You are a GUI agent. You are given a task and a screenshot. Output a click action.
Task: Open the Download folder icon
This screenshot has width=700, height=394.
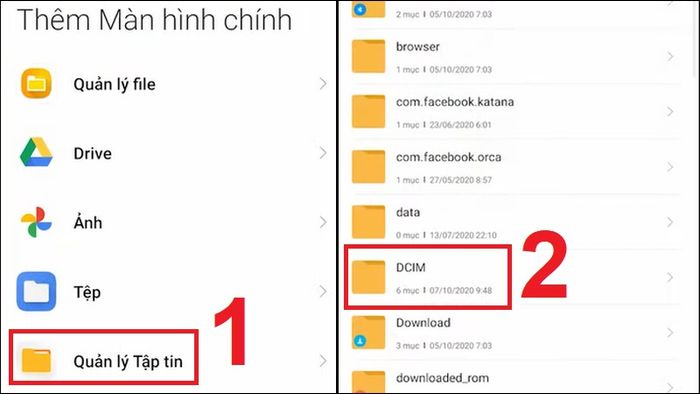[x=368, y=332]
